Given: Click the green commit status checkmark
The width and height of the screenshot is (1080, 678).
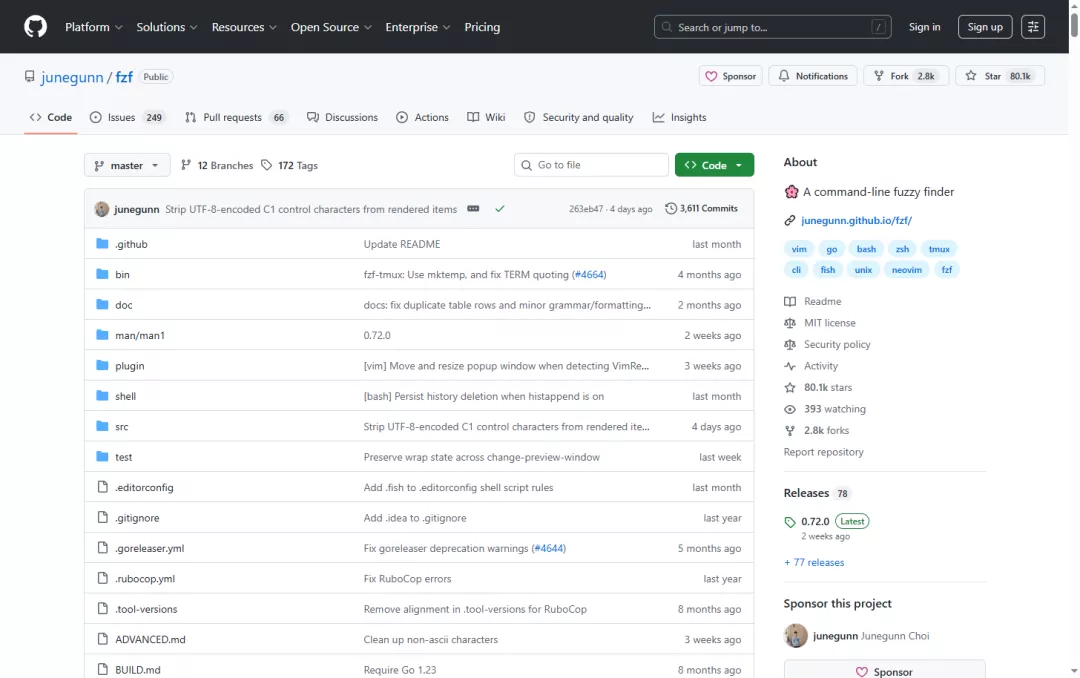Looking at the screenshot, I should (x=499, y=209).
